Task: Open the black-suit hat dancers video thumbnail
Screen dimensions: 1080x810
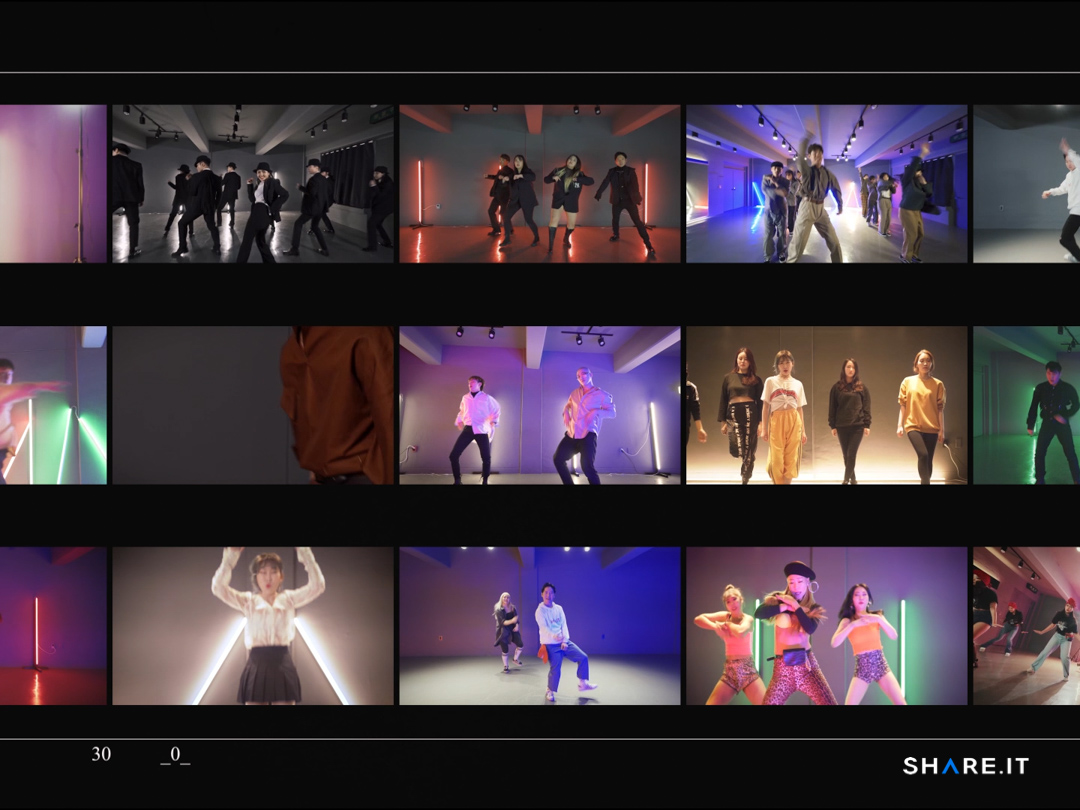Action: tap(253, 184)
